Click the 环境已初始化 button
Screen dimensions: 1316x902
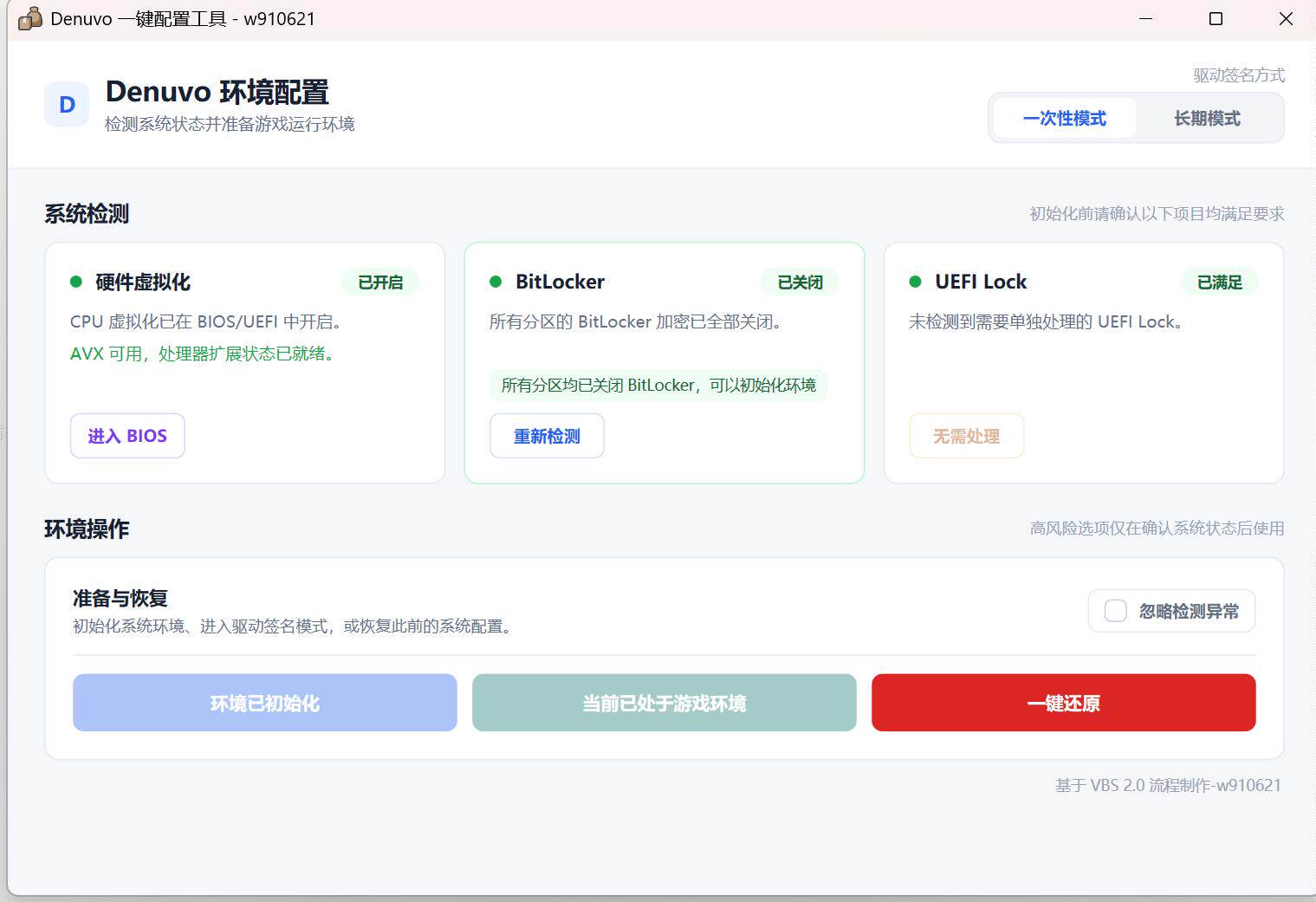pyautogui.click(x=264, y=703)
